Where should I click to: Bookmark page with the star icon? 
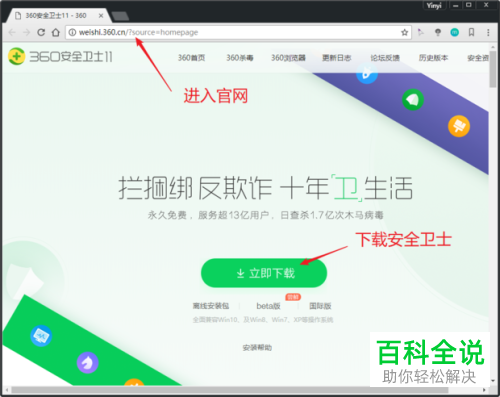(x=404, y=32)
